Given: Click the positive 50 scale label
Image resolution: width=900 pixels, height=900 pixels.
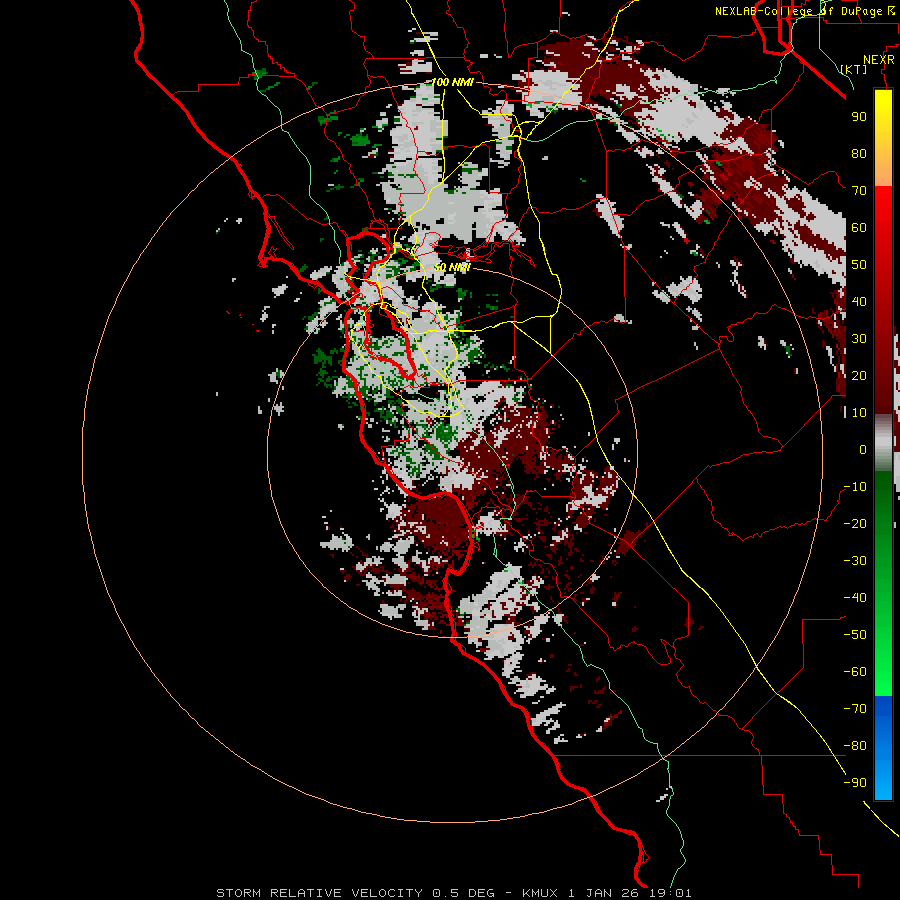Looking at the screenshot, I should pyautogui.click(x=859, y=265).
